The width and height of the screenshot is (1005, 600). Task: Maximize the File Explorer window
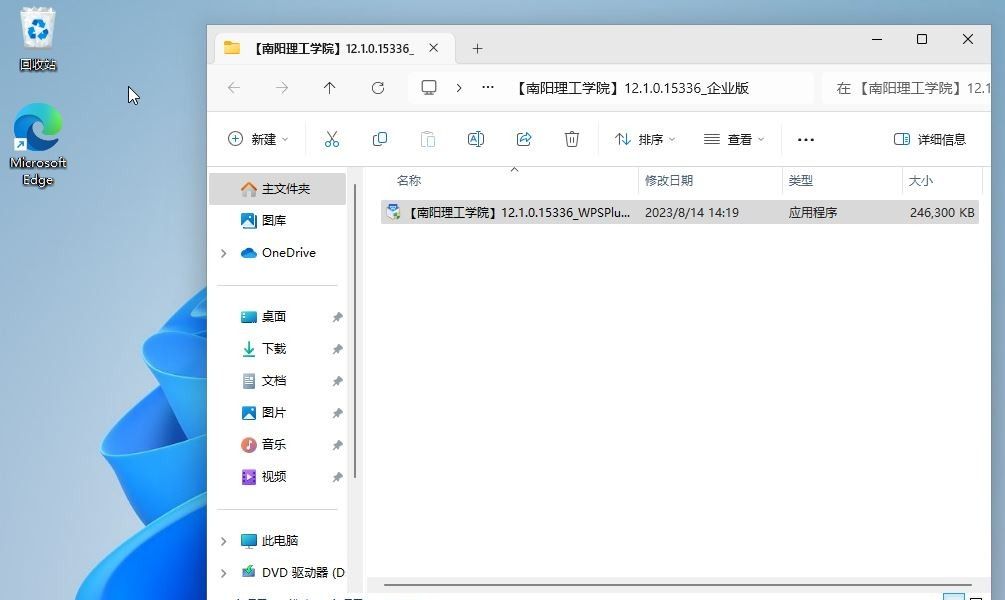pyautogui.click(x=922, y=39)
